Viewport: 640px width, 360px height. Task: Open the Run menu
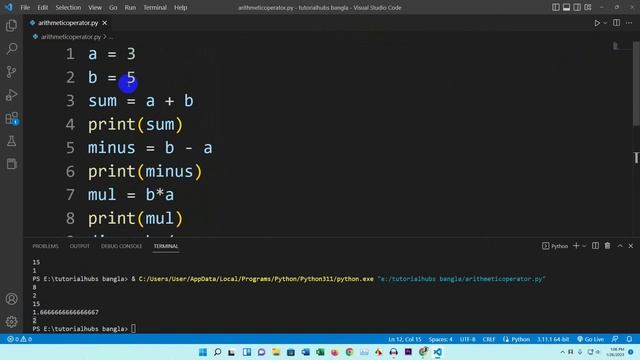tap(130, 7)
